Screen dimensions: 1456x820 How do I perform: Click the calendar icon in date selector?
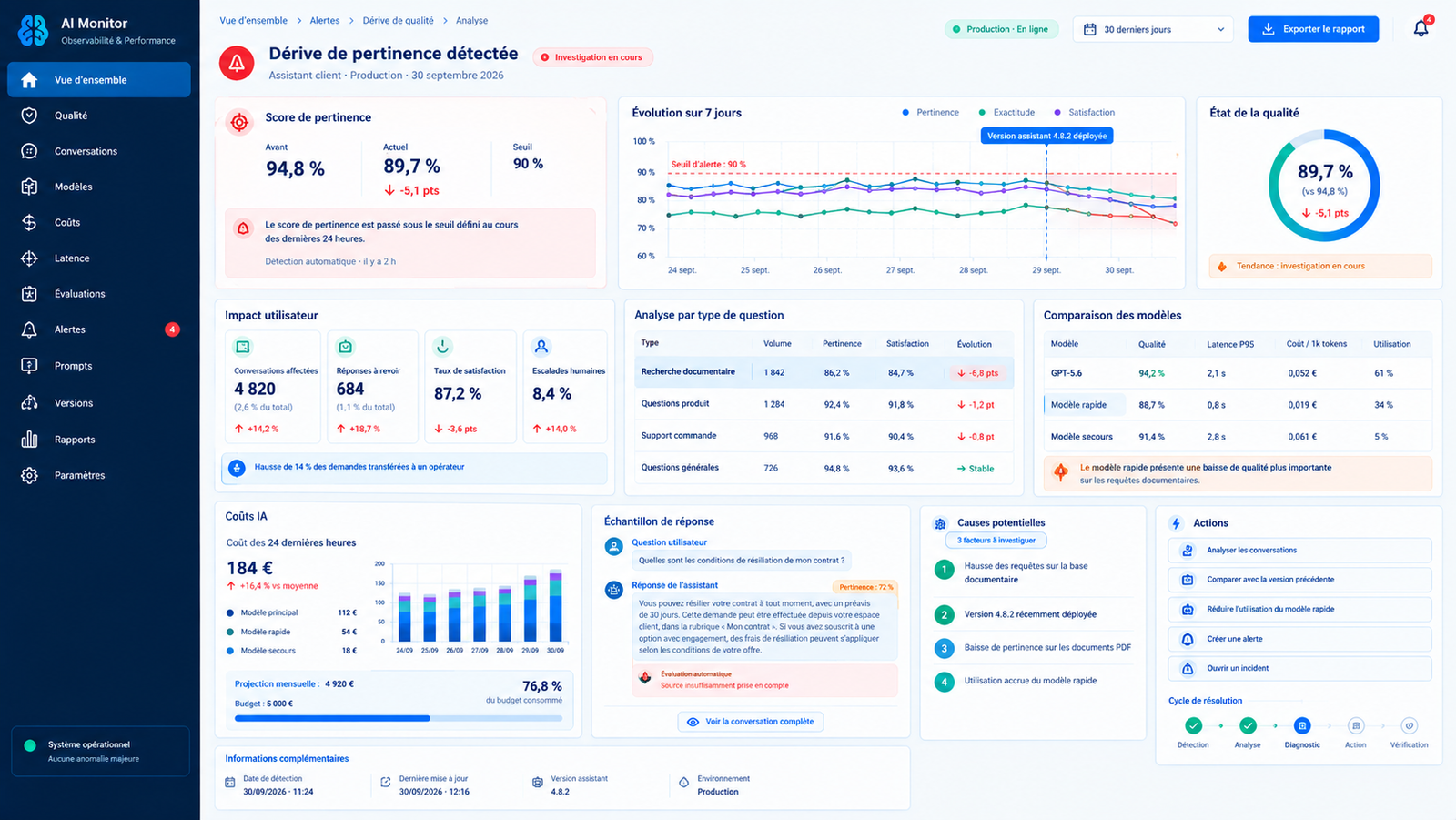[x=1089, y=29]
